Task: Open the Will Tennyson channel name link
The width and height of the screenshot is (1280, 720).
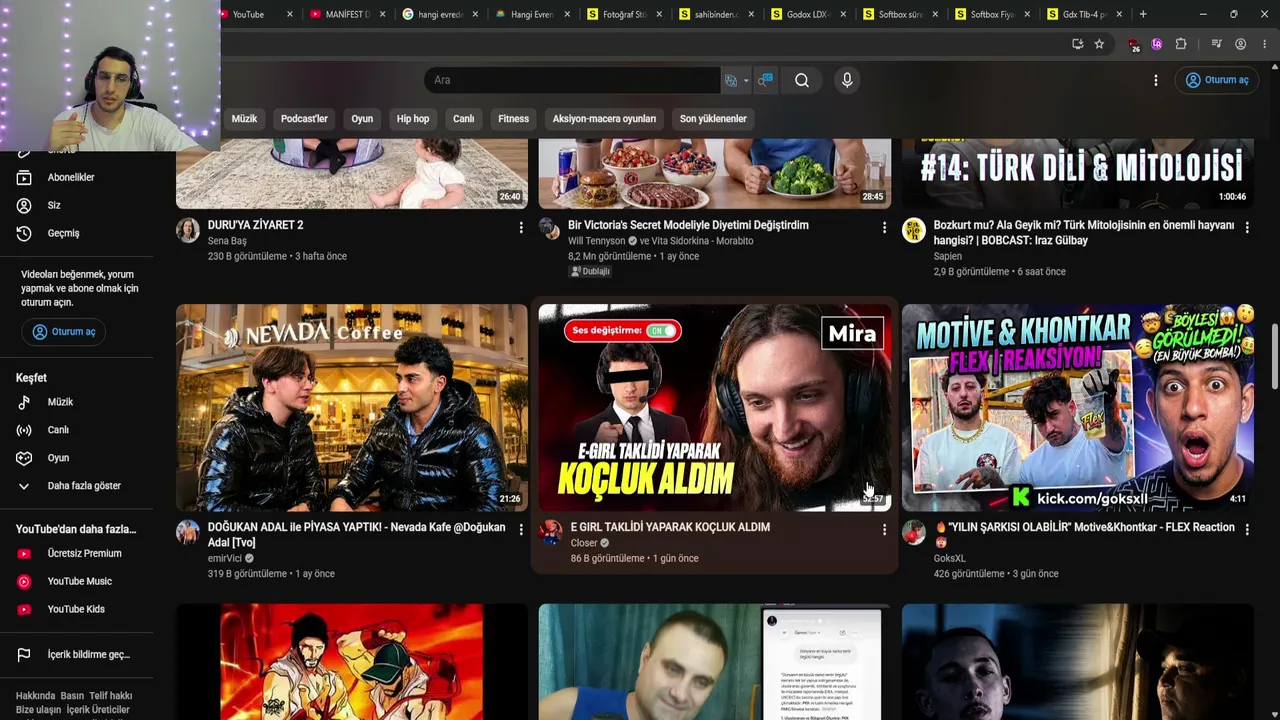Action: click(597, 241)
